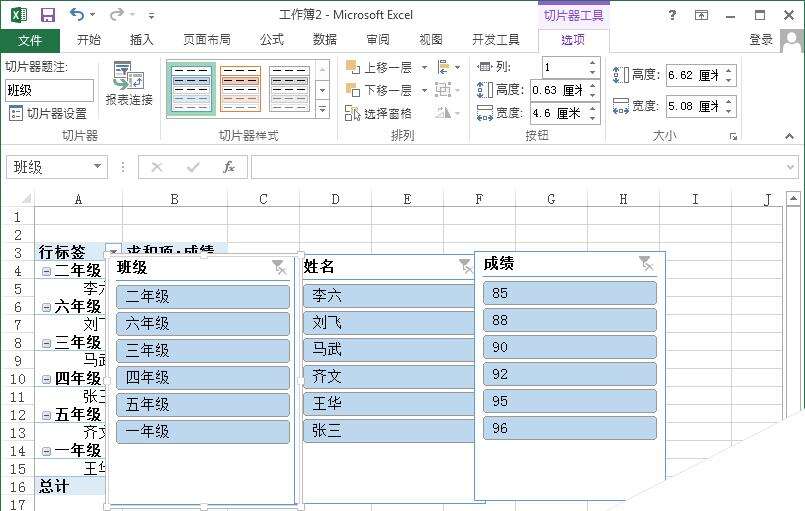805x511 pixels.
Task: Open the 大小 group dialog launcher
Action: [733, 136]
